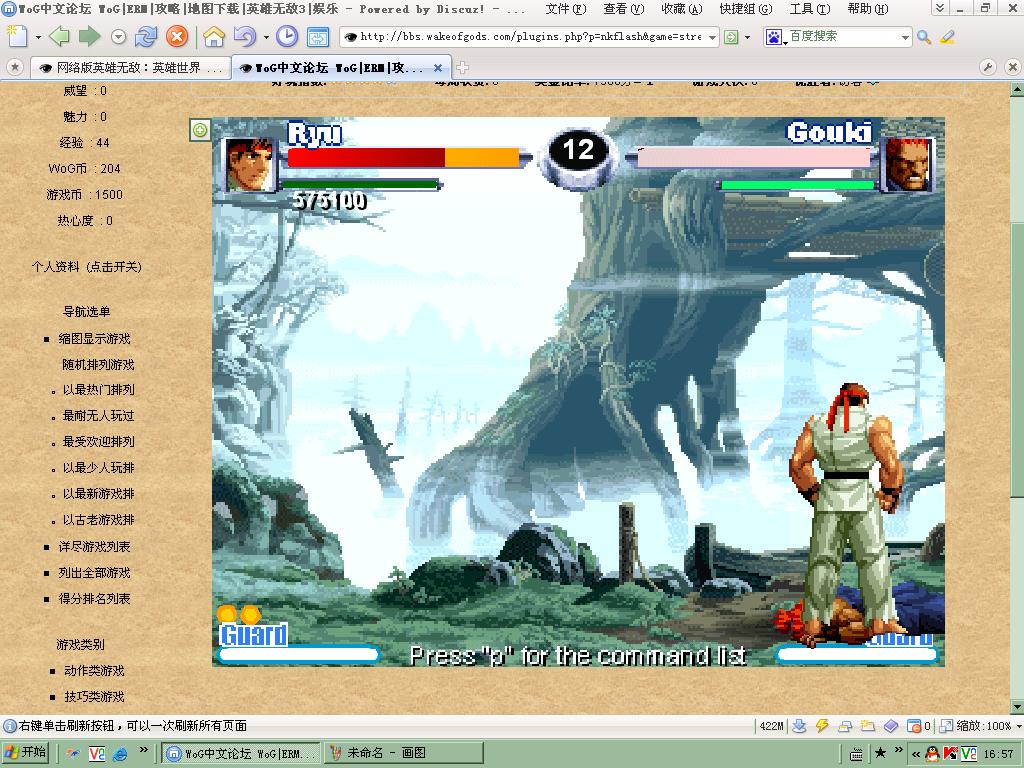Click the highlighter pen icon
Viewport: 1024px width, 768px height.
pos(947,37)
